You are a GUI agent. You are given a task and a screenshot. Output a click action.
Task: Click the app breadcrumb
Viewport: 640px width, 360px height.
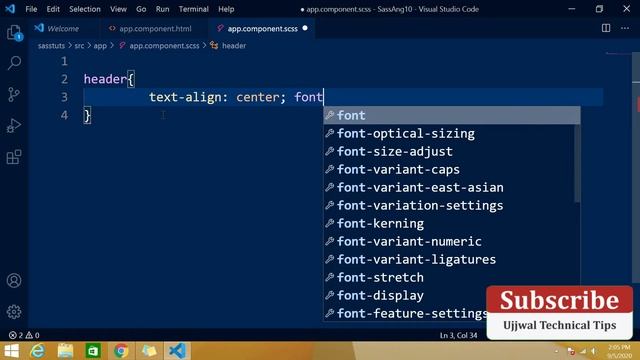click(x=100, y=46)
